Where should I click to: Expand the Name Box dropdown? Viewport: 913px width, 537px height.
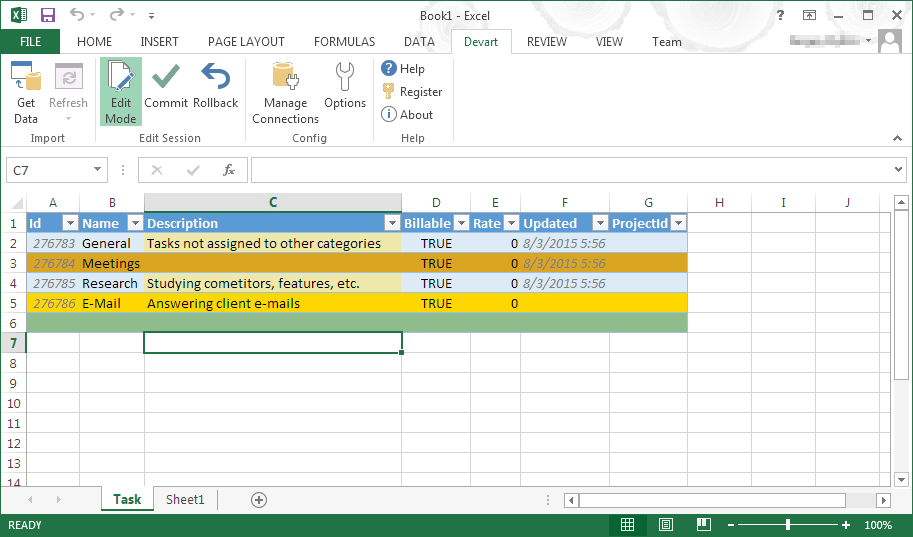[x=97, y=170]
